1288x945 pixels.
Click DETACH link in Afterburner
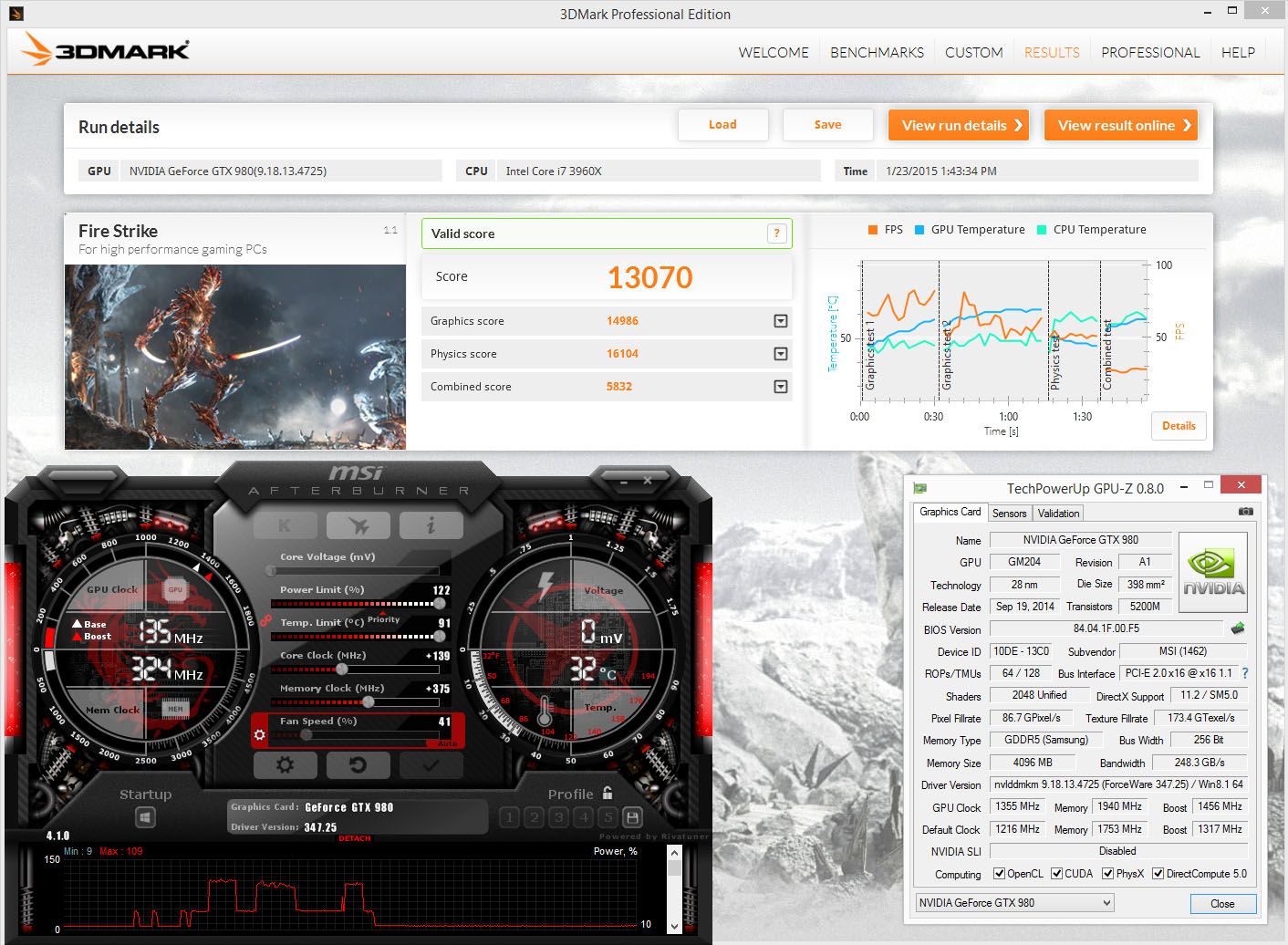click(354, 838)
